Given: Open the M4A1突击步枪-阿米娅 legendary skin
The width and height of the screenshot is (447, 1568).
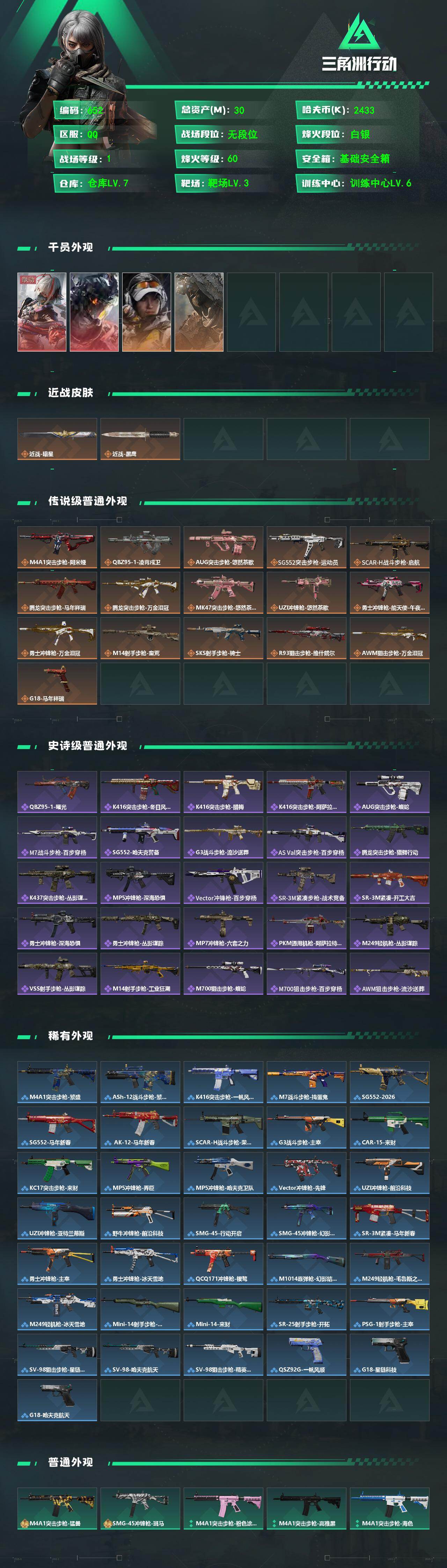Looking at the screenshot, I should 57,547.
